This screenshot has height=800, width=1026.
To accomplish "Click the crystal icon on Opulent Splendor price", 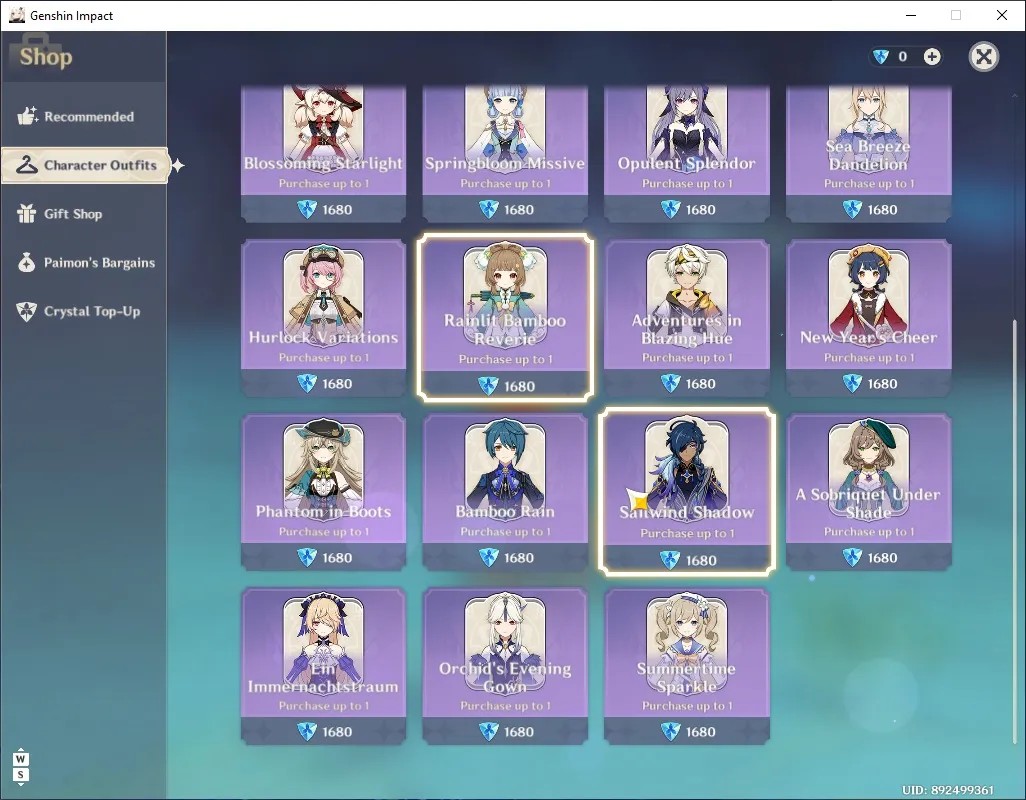I will [x=670, y=209].
